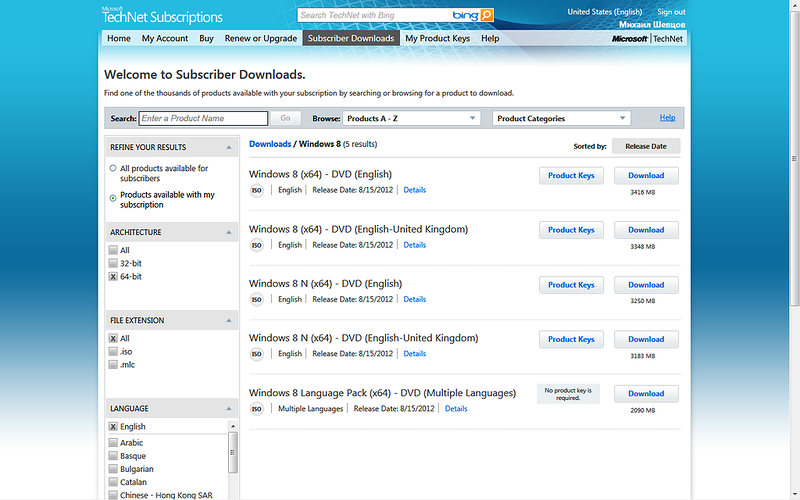Download Windows 8 (x64) English-United Kingdom
Image resolution: width=800 pixels, height=500 pixels.
[646, 230]
